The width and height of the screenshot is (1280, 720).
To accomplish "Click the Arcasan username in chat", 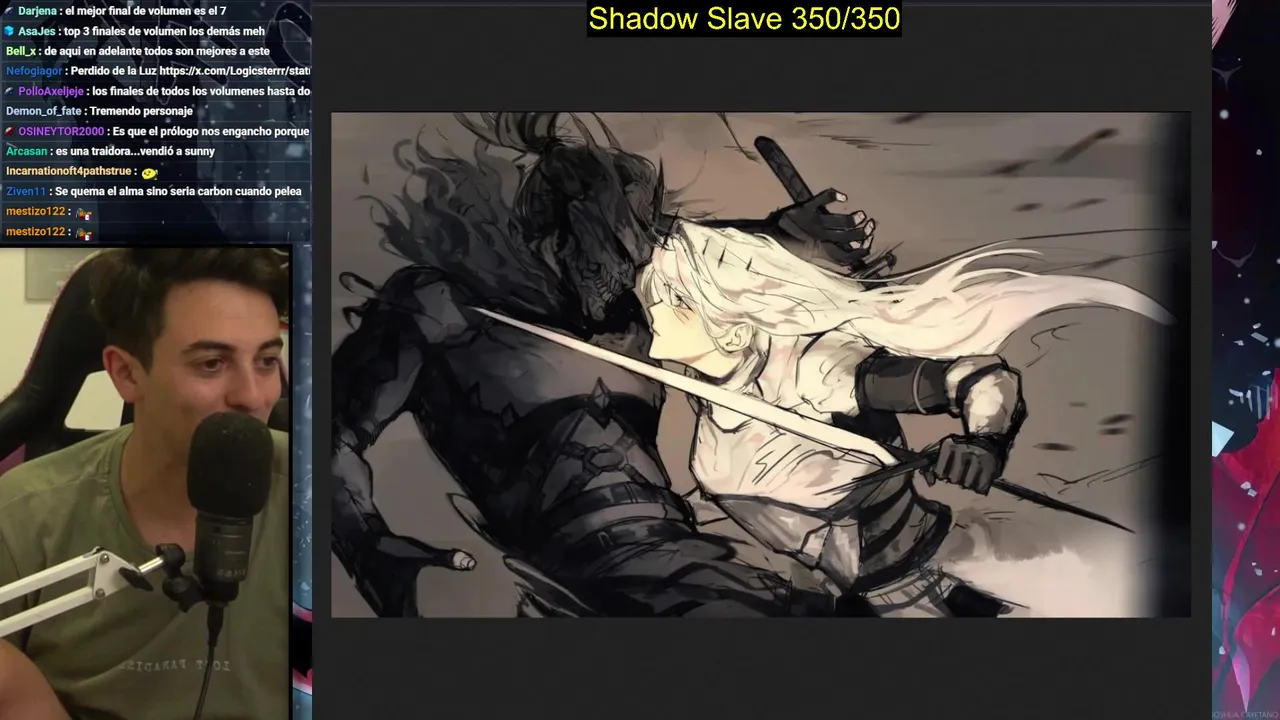I will (x=25, y=151).
